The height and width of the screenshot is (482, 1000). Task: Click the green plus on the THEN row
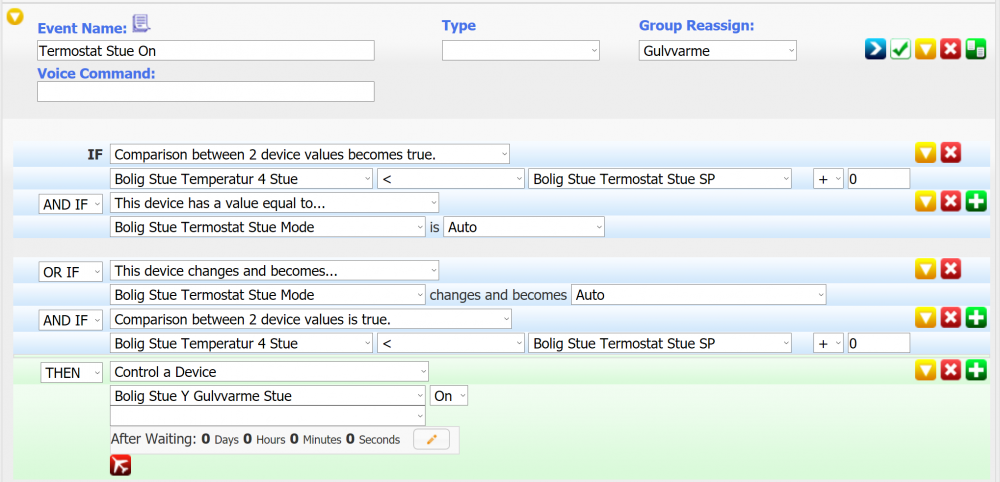tap(976, 371)
